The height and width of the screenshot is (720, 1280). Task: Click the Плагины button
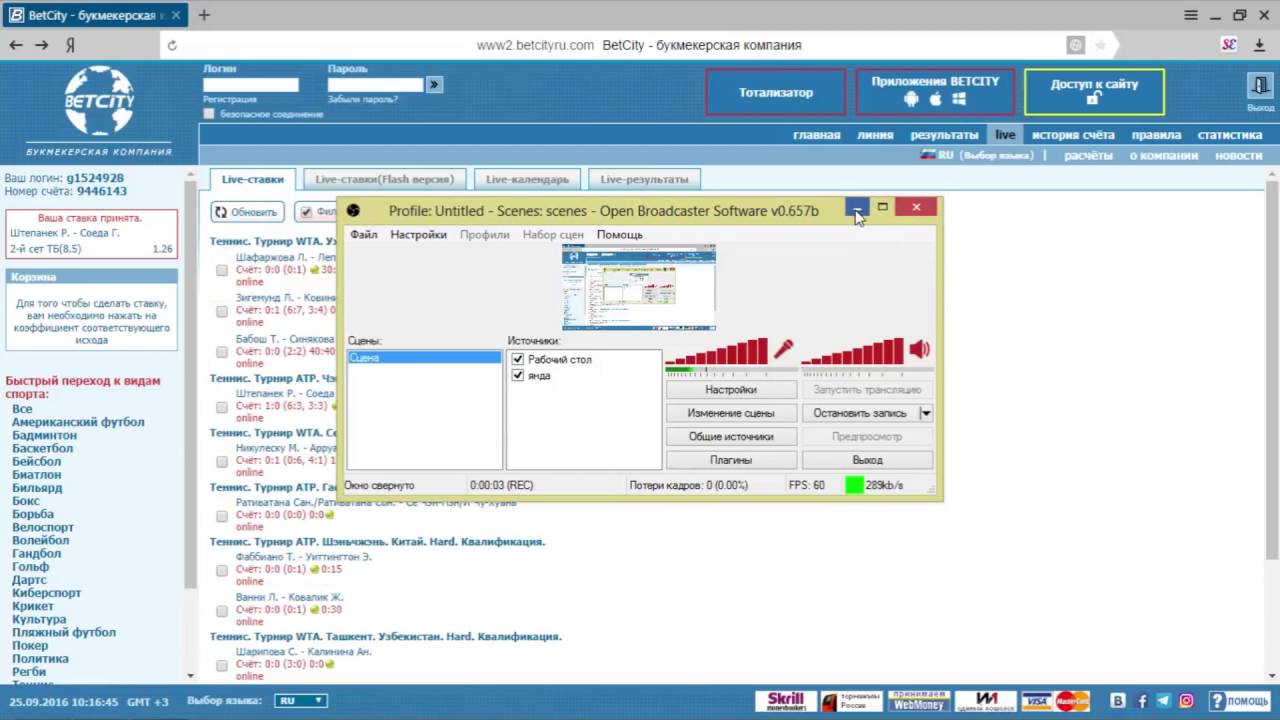(731, 460)
